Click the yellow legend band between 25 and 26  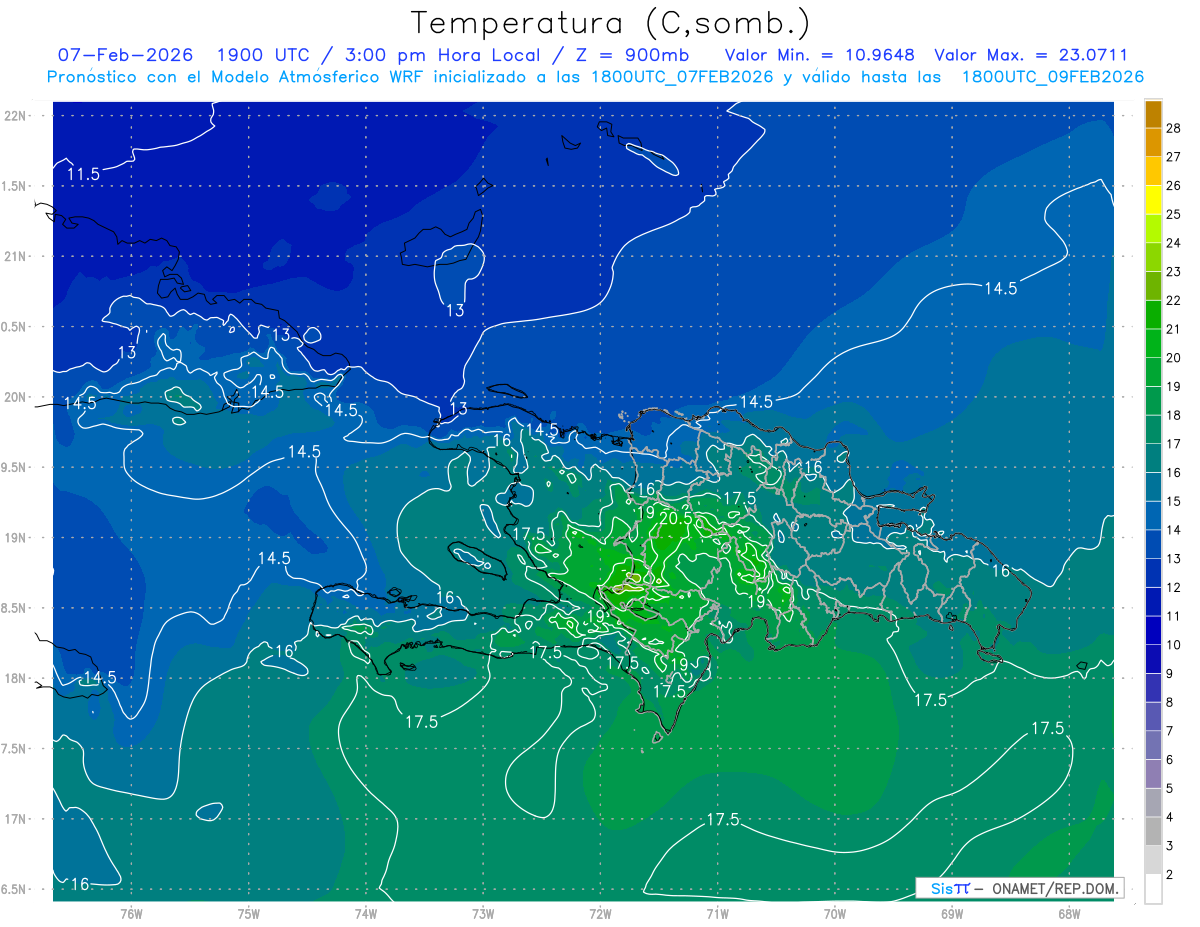pyautogui.click(x=1153, y=200)
